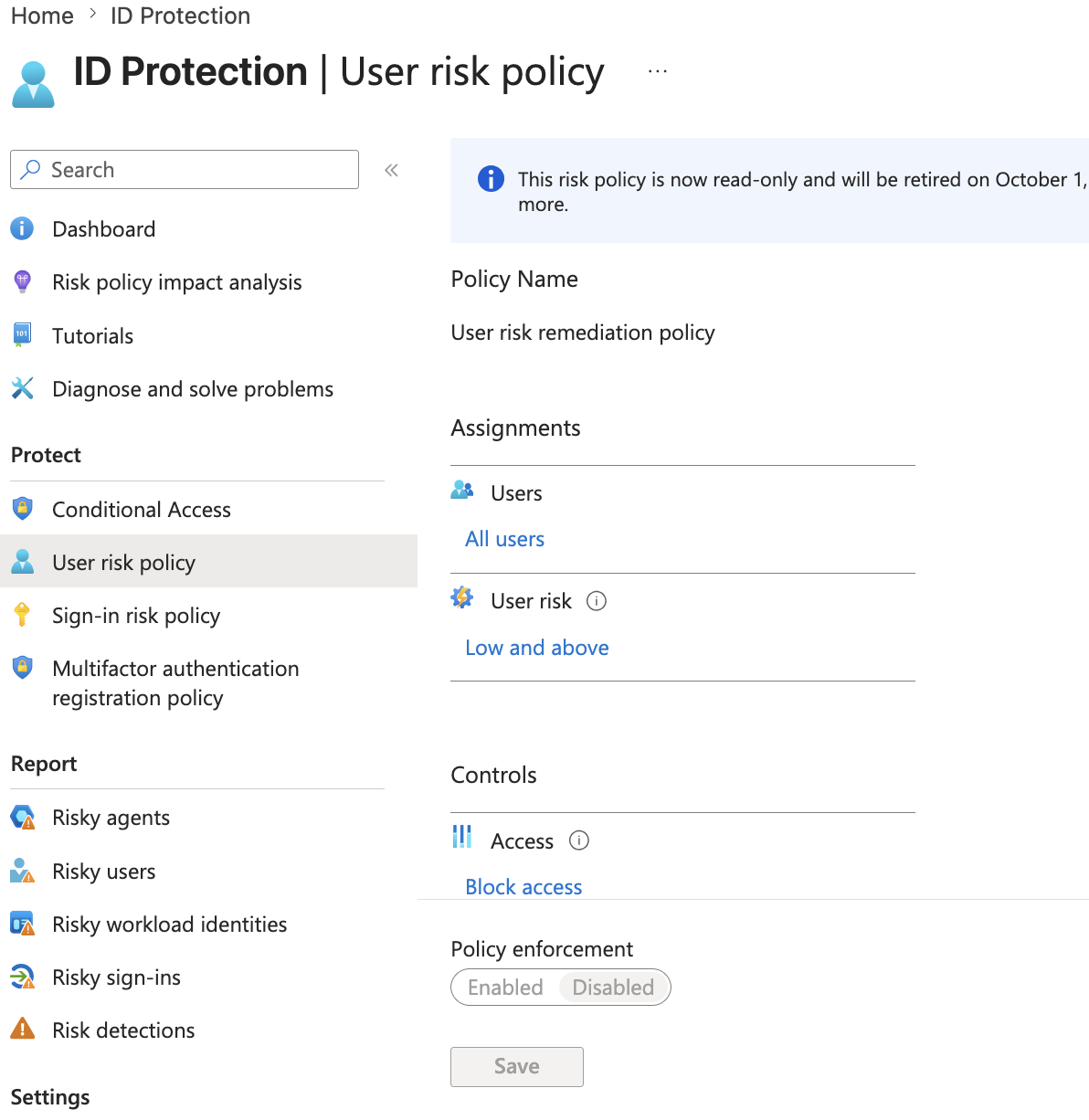Click the Save button

[x=517, y=1067]
